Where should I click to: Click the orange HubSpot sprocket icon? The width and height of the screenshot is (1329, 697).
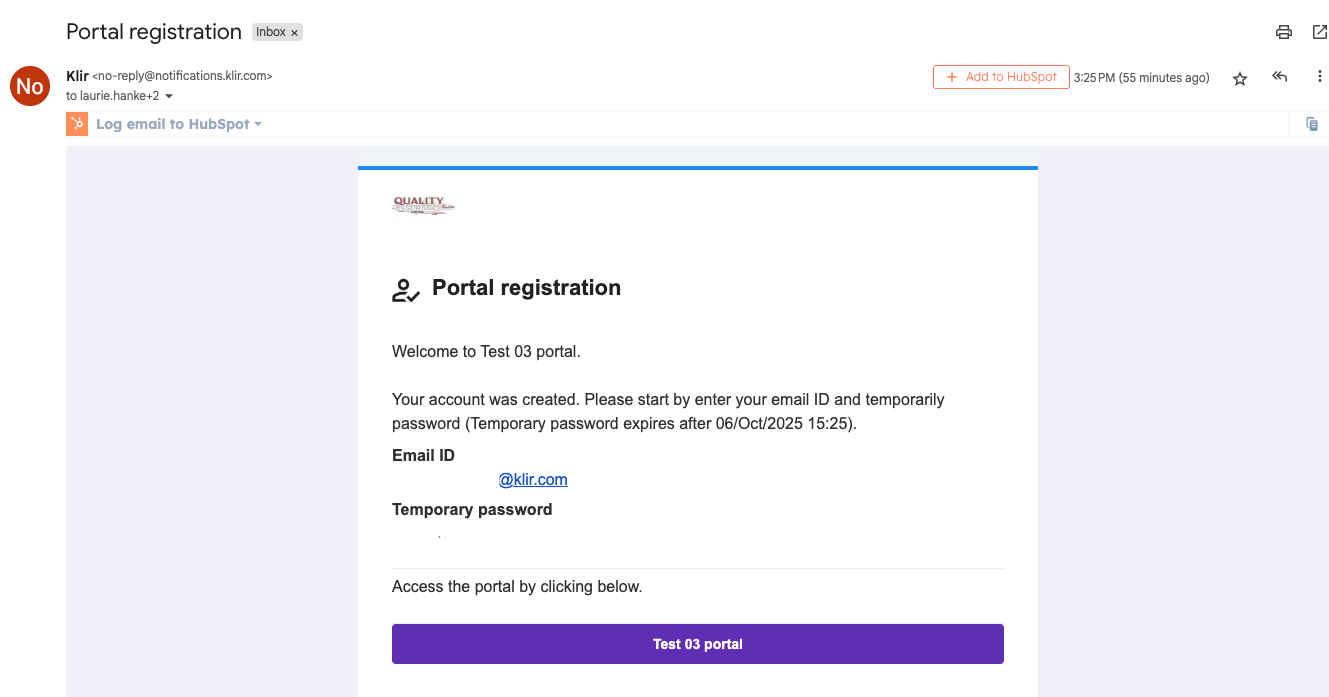[76, 123]
